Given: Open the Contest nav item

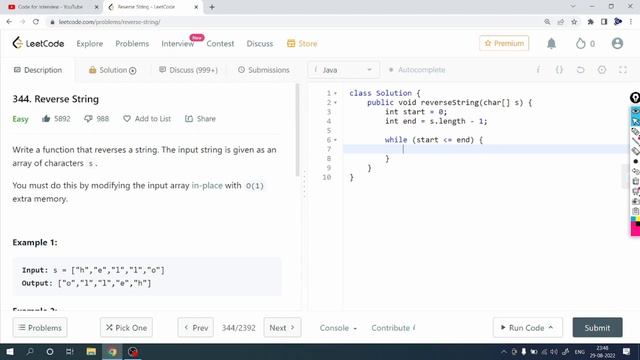Looking at the screenshot, I should 220,43.
